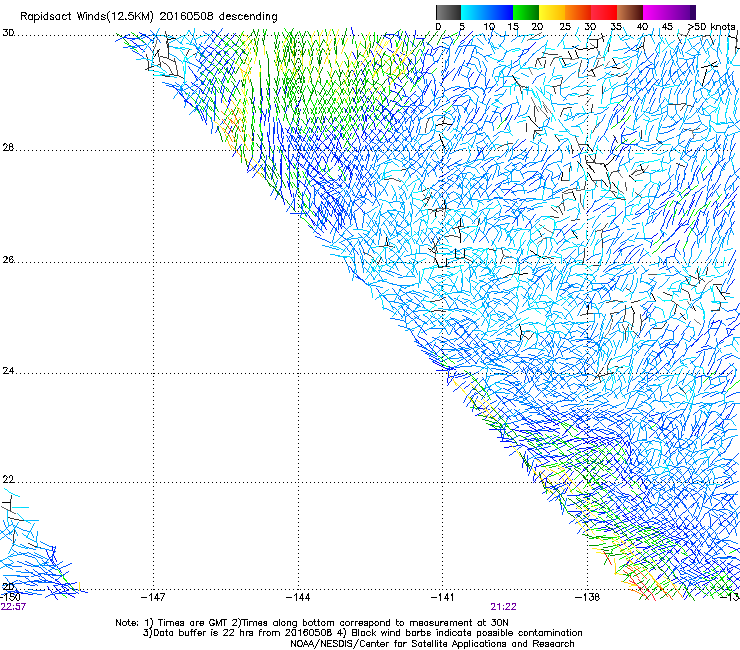Click the 'Data buffer is 22 hrs' note

point(362,633)
